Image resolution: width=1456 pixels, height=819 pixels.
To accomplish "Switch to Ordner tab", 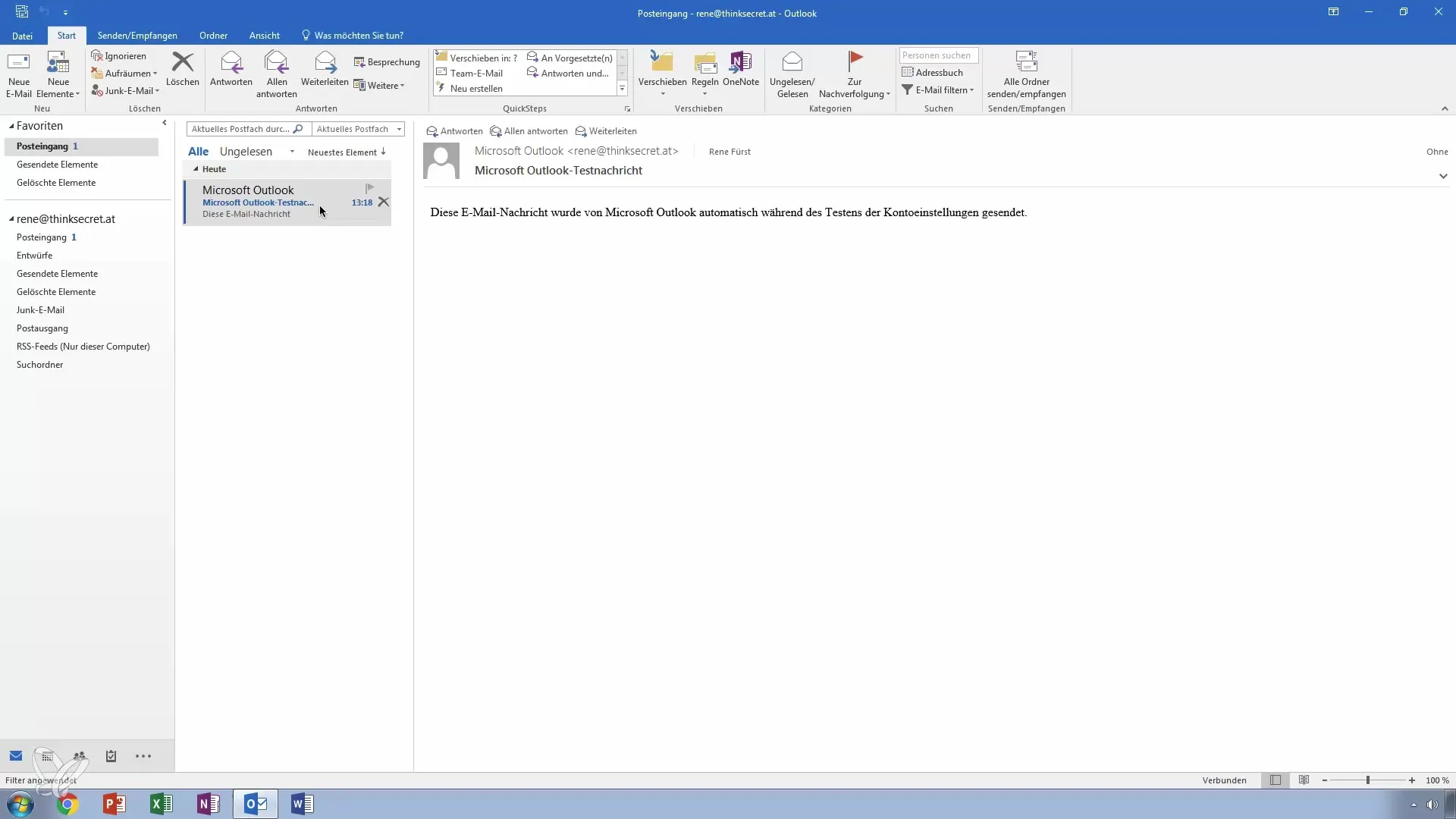I will [x=213, y=36].
